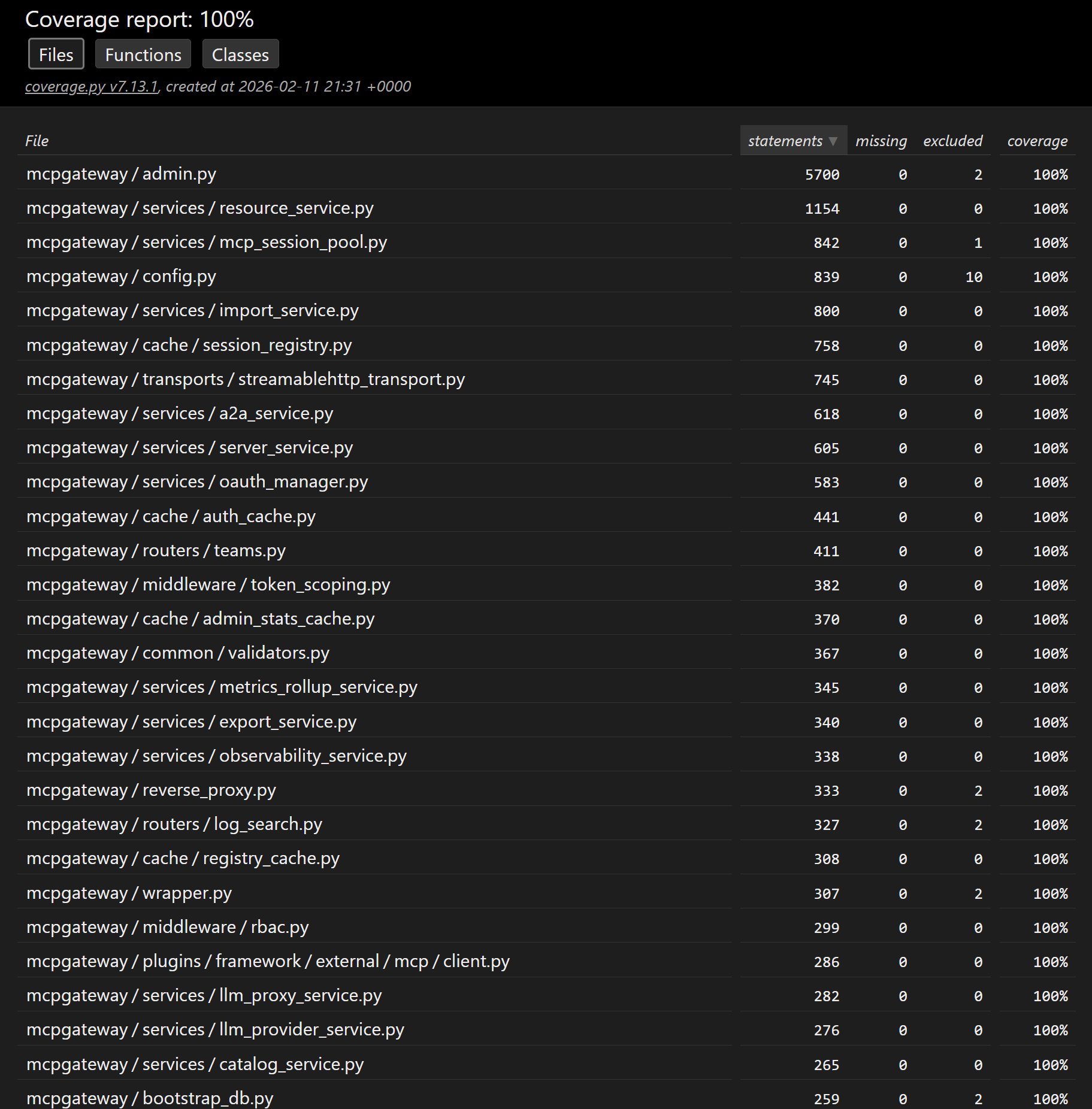Screen dimensions: 1092x1109
Task: Switch to the Classes tab
Action: pyautogui.click(x=240, y=54)
